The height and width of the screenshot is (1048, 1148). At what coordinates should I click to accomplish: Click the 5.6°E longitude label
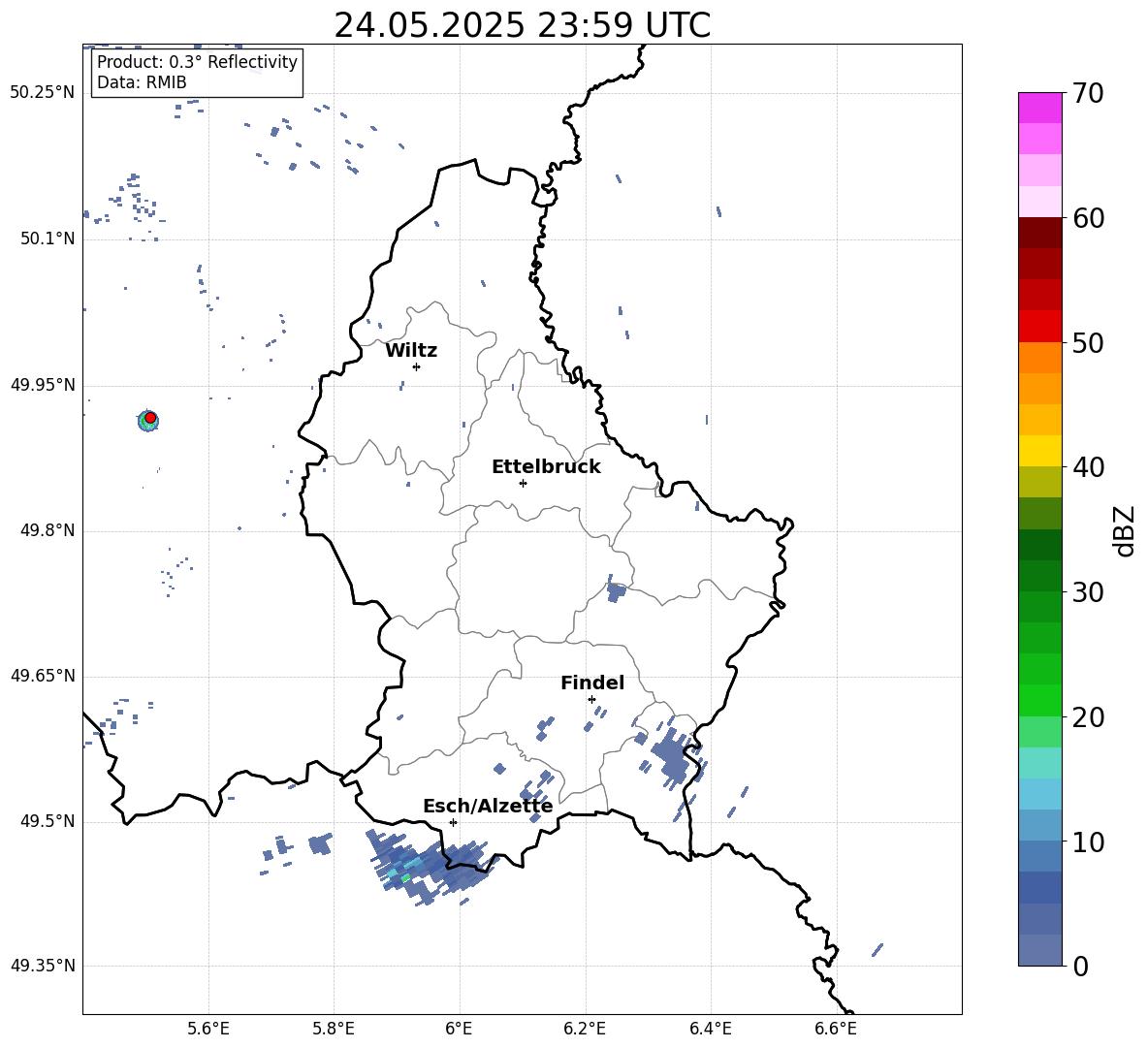pyautogui.click(x=208, y=1029)
